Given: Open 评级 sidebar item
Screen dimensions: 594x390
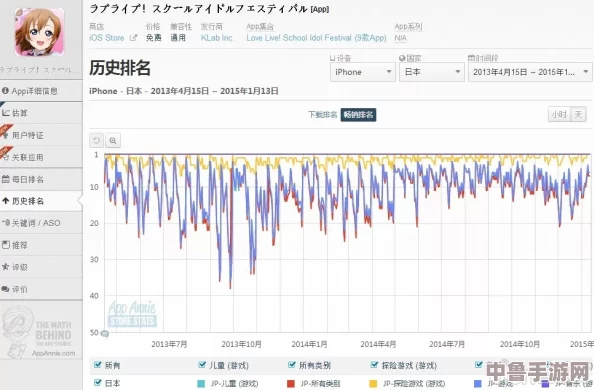Looking at the screenshot, I should click(x=41, y=267).
